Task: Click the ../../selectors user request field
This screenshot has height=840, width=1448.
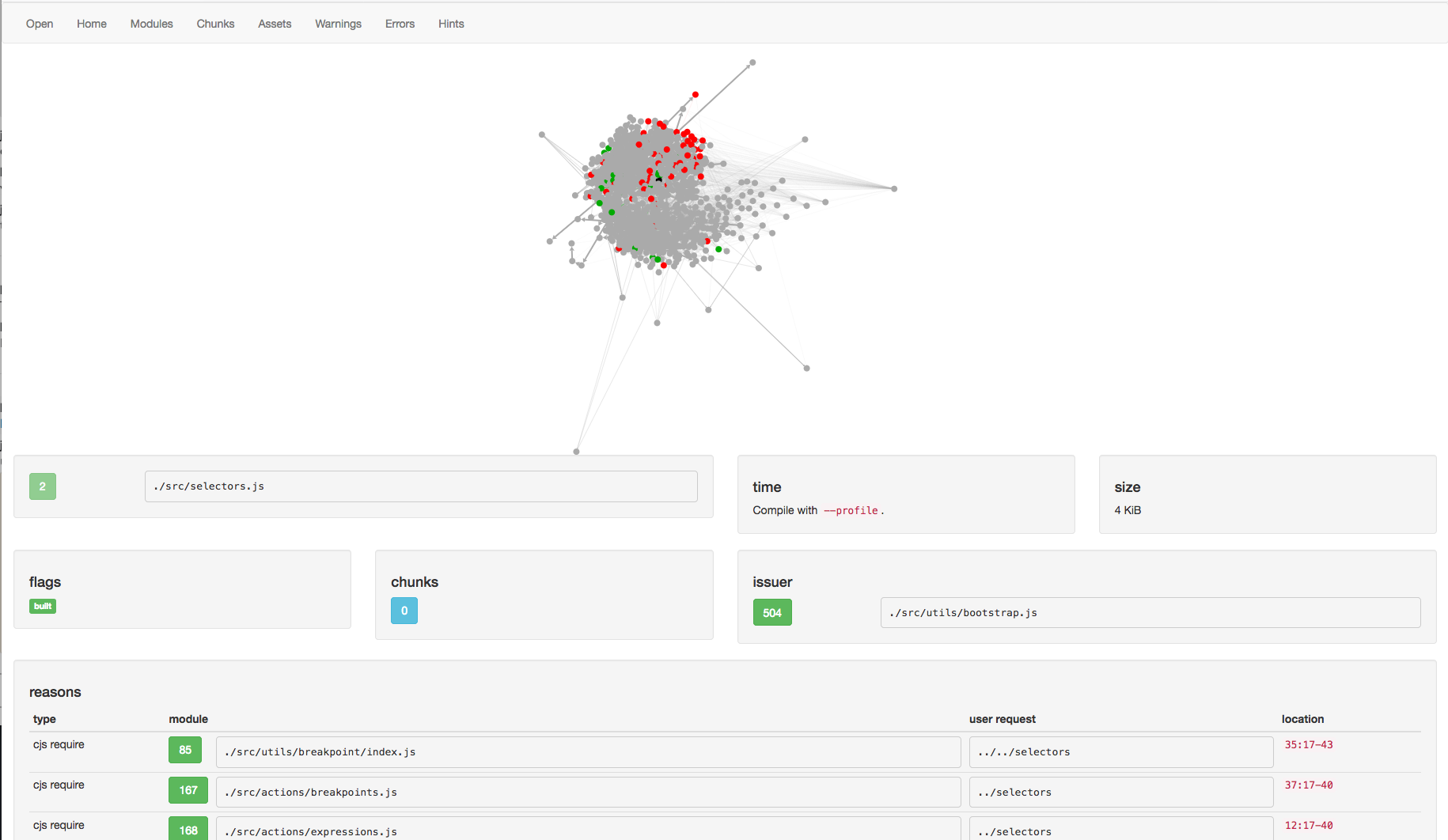Action: point(1120,752)
